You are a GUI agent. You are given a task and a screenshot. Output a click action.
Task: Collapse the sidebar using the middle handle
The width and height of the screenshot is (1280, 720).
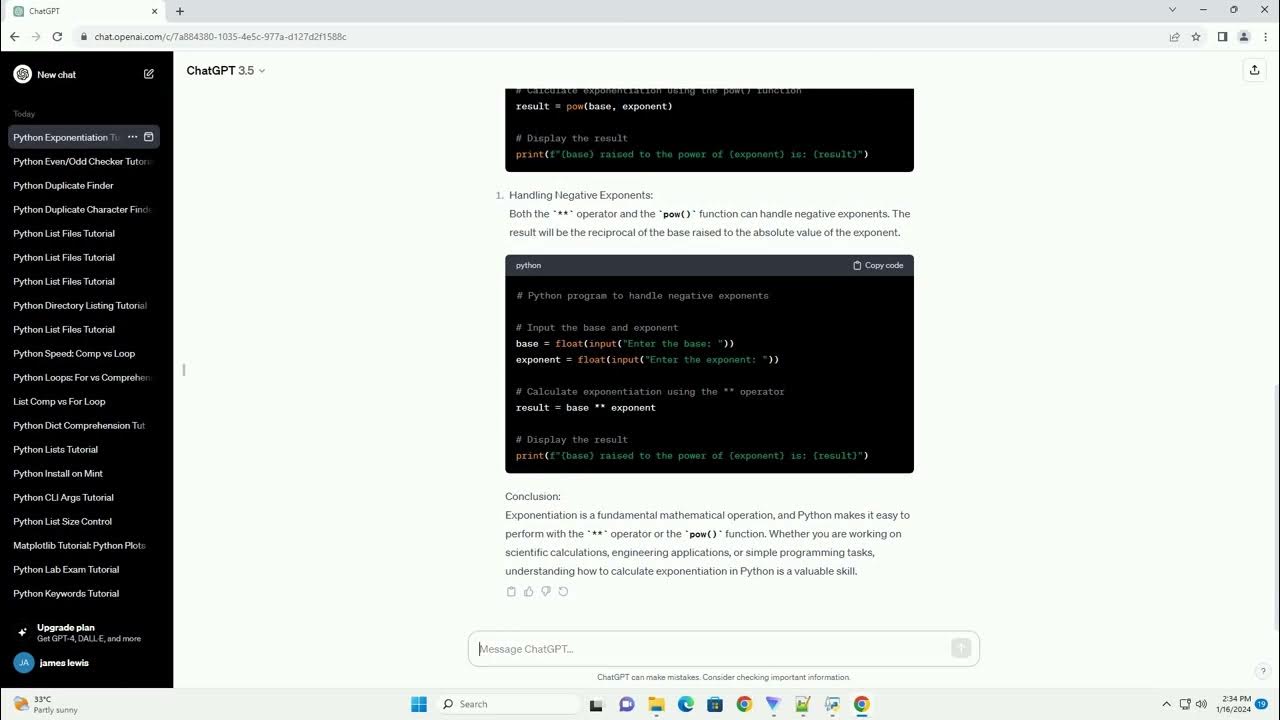click(x=184, y=370)
